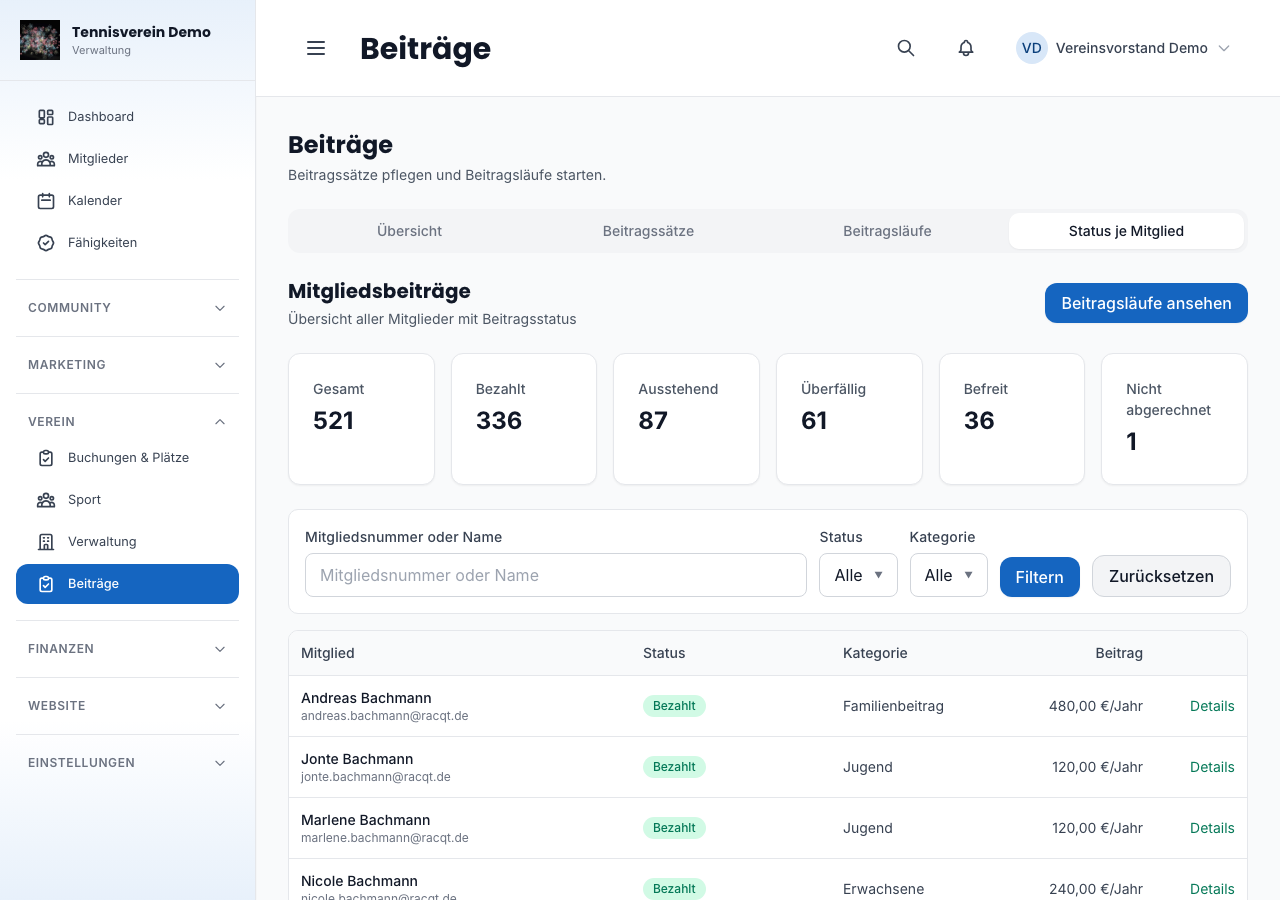
Task: Open the notifications bell icon
Action: [x=966, y=48]
